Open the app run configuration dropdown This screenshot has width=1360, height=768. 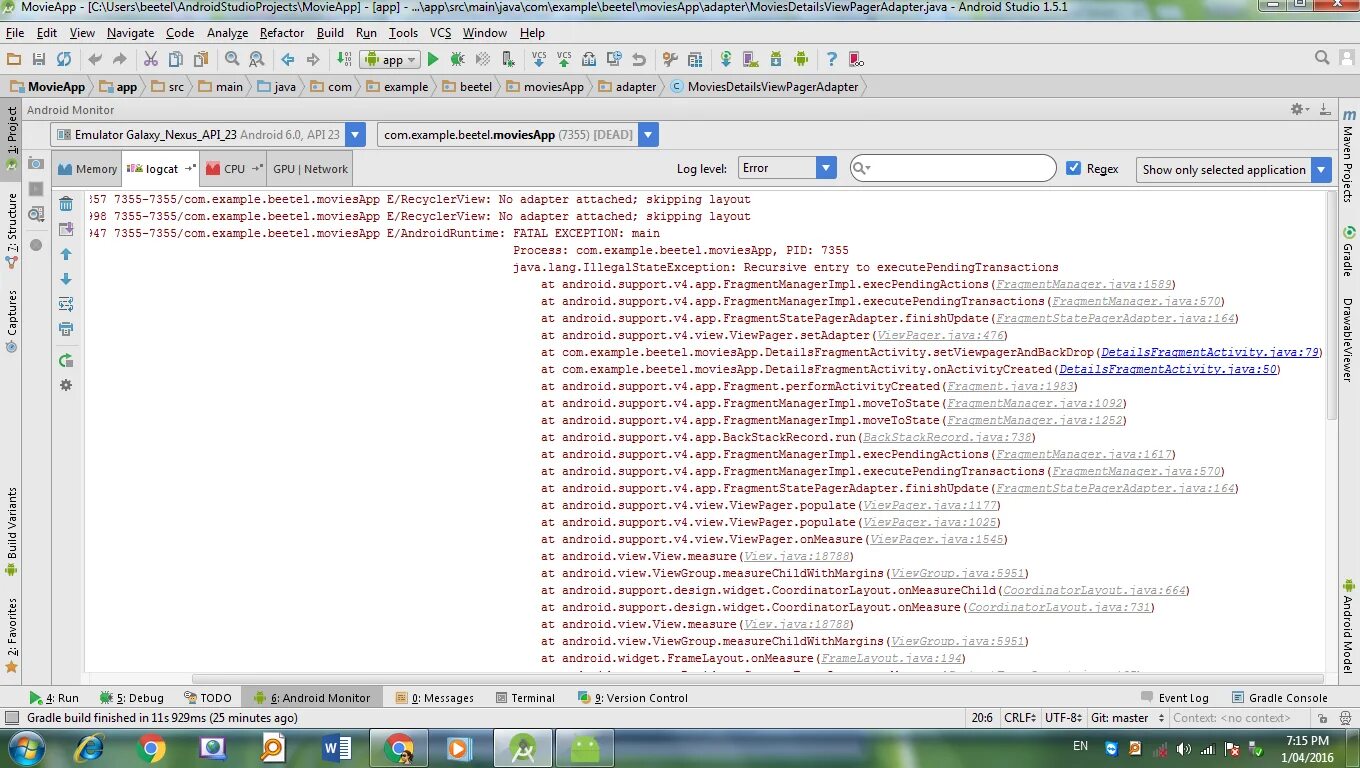click(x=389, y=60)
